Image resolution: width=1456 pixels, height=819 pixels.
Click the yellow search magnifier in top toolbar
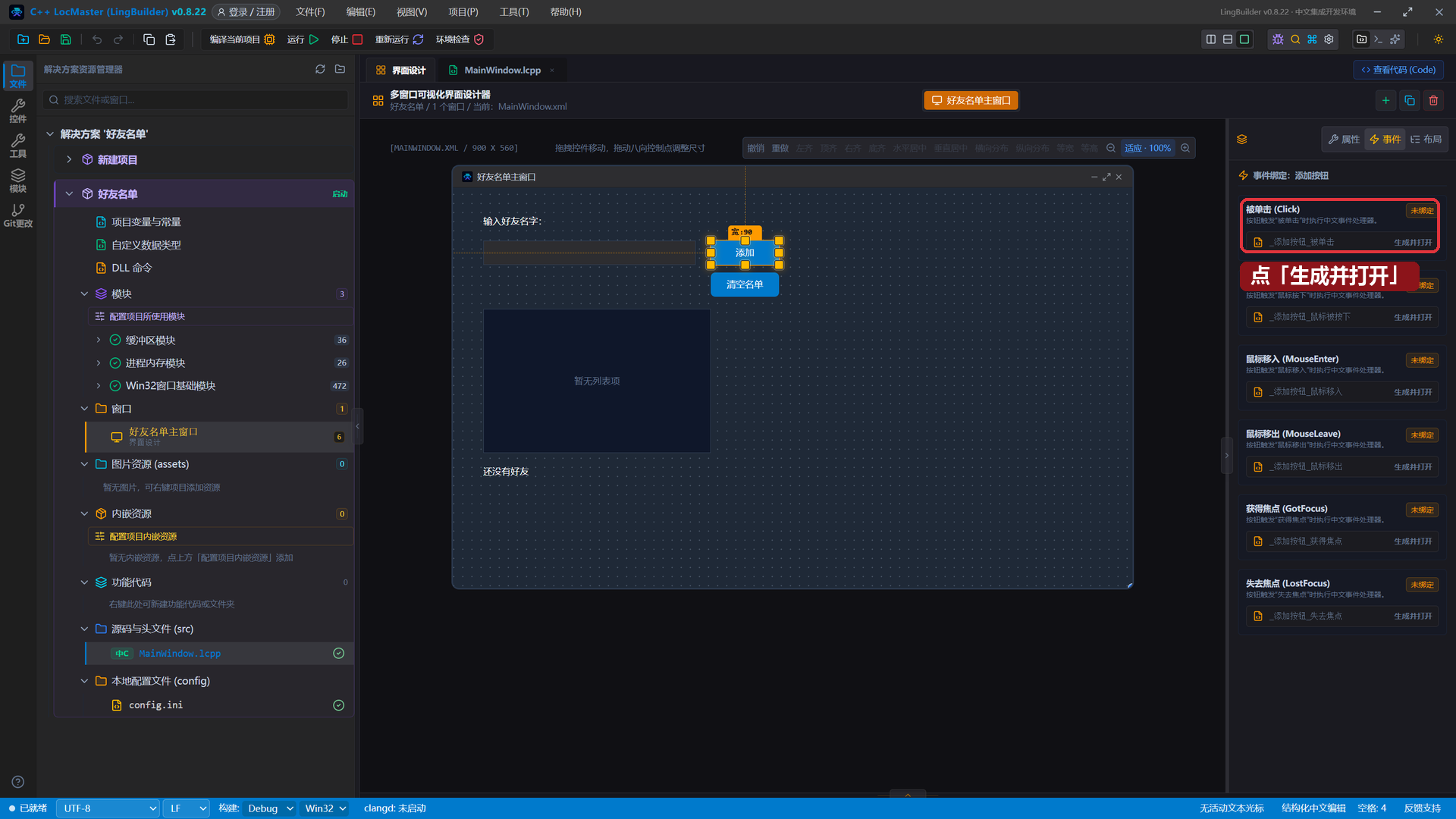tap(1295, 39)
